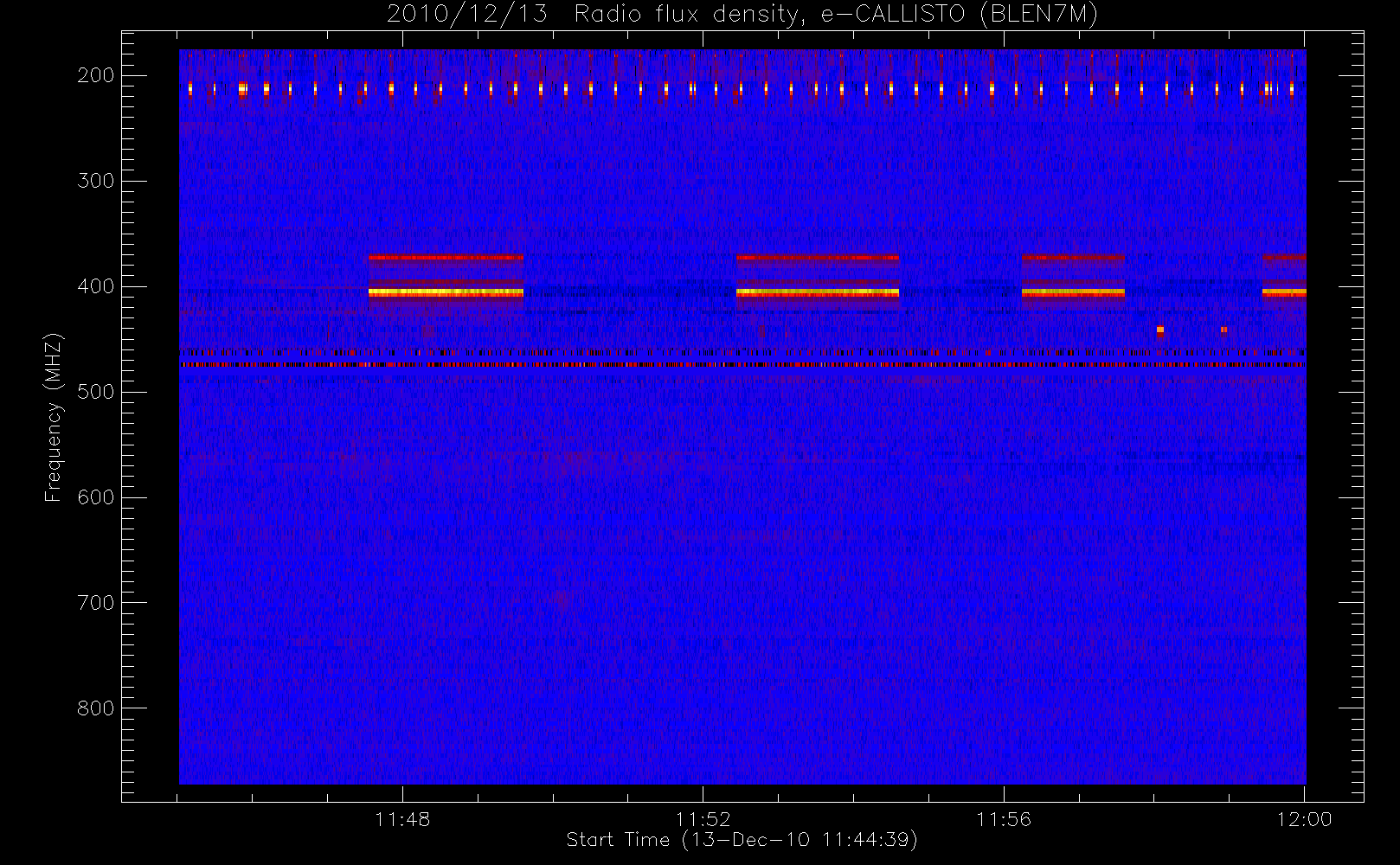Click the 12:00 time tick label
The width and height of the screenshot is (1400, 865).
(1304, 819)
